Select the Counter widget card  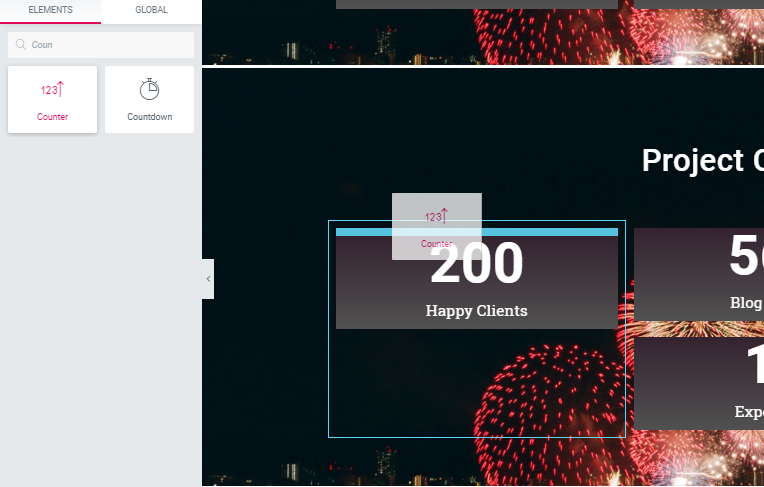click(52, 99)
